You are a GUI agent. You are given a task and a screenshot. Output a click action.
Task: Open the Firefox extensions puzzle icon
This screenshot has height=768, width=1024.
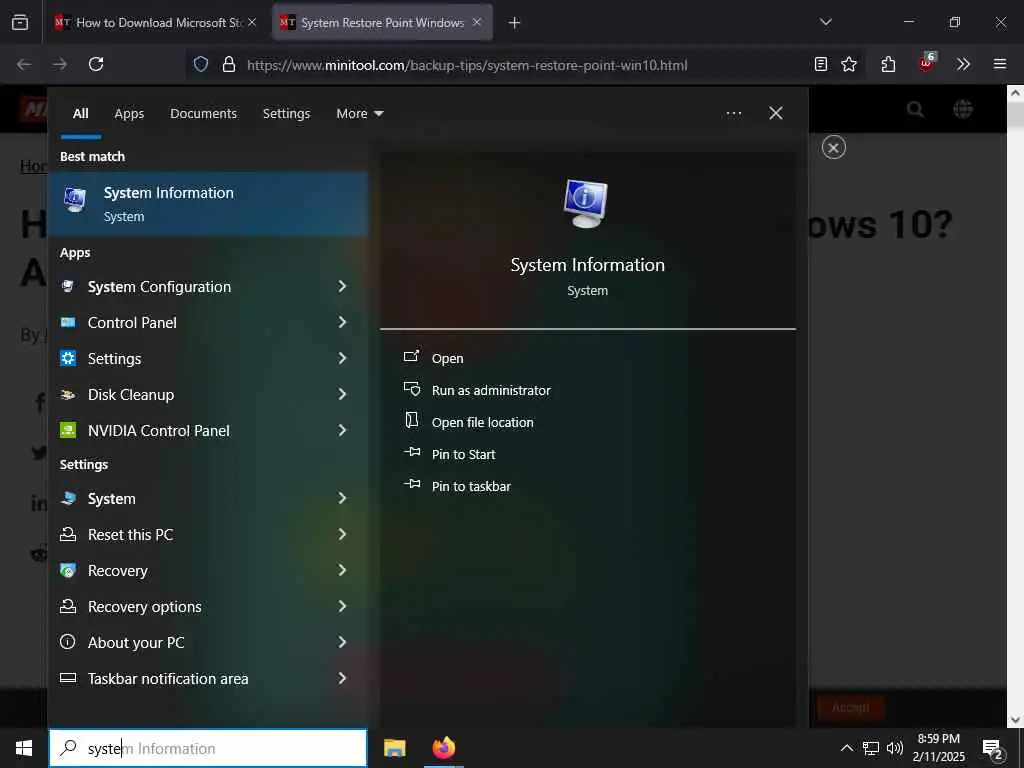pos(888,64)
